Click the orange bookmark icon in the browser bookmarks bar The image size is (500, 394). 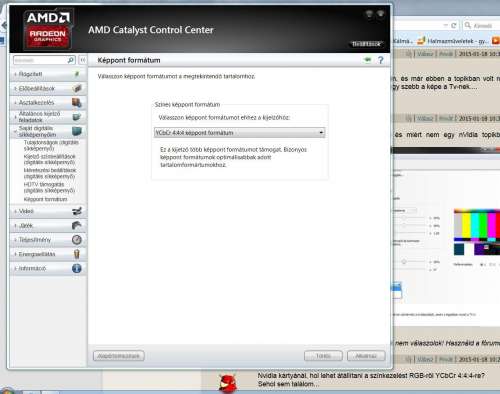(x=496, y=41)
